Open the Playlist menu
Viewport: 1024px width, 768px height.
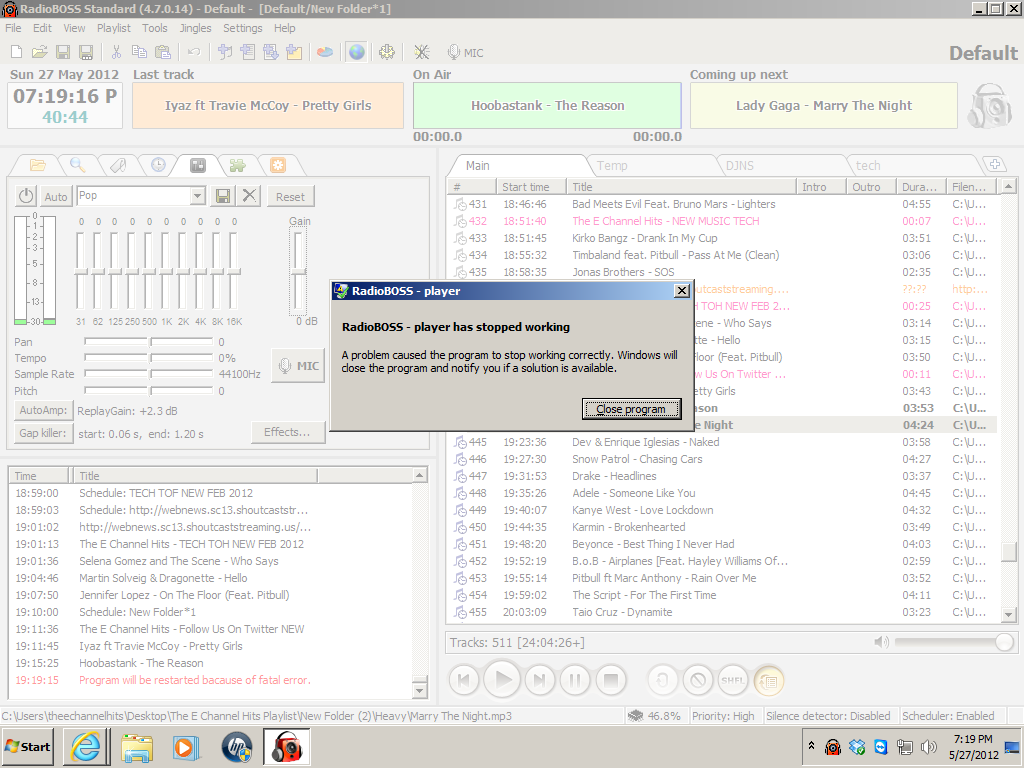pos(114,28)
